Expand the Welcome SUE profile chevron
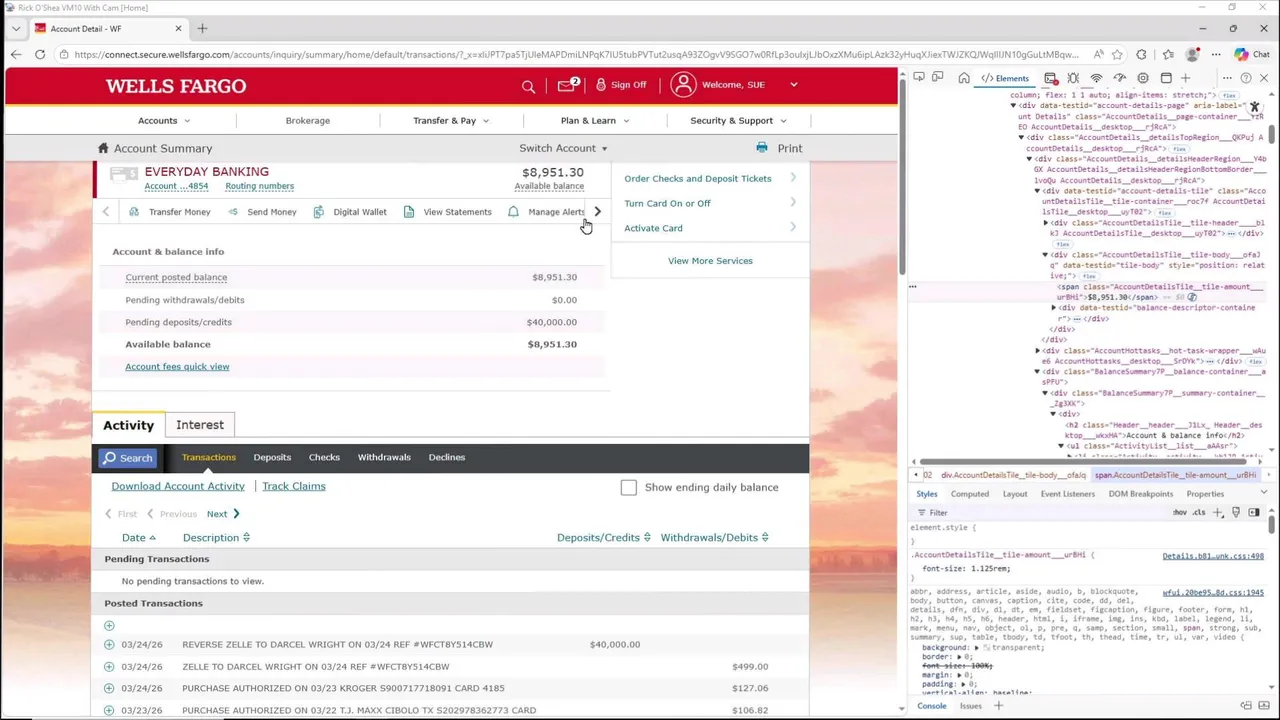Screen dimensions: 1280x720 tap(794, 85)
